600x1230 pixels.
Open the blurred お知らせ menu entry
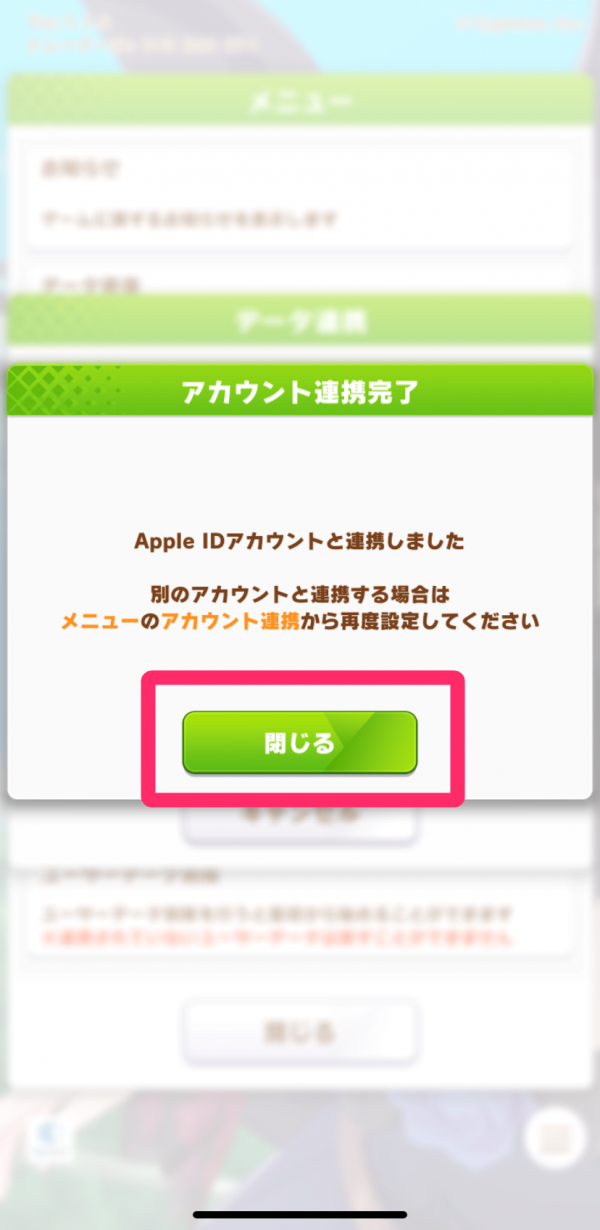coord(298,195)
